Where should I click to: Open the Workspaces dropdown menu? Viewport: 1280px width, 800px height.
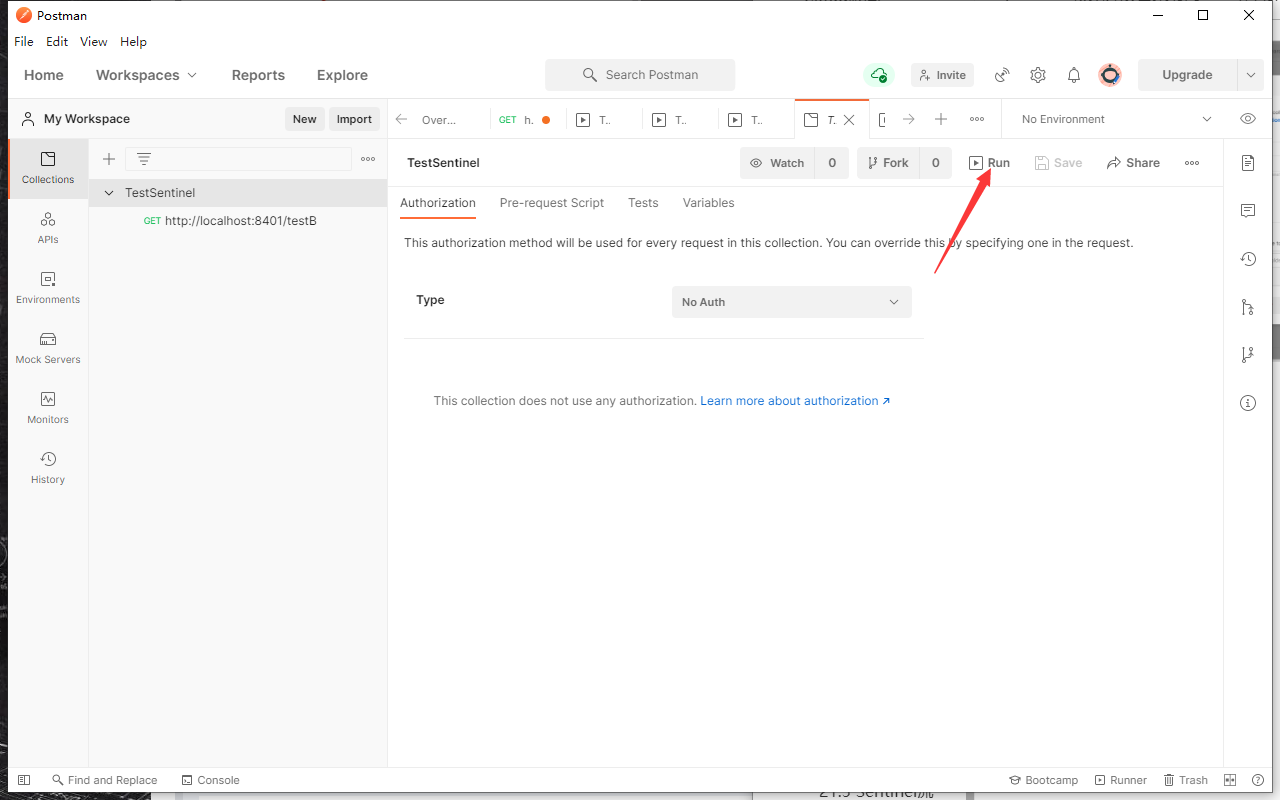[146, 75]
